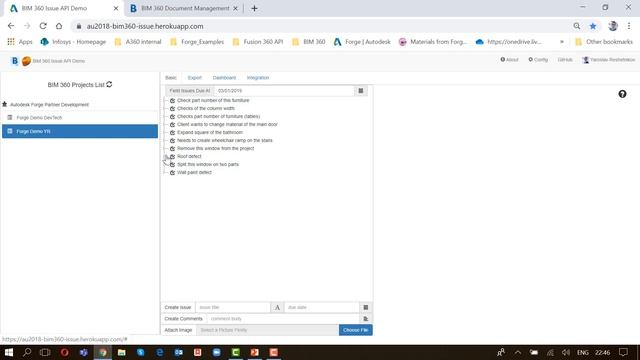The image size is (640, 360).
Task: Click the submit icon next to comment body
Action: 366,318
